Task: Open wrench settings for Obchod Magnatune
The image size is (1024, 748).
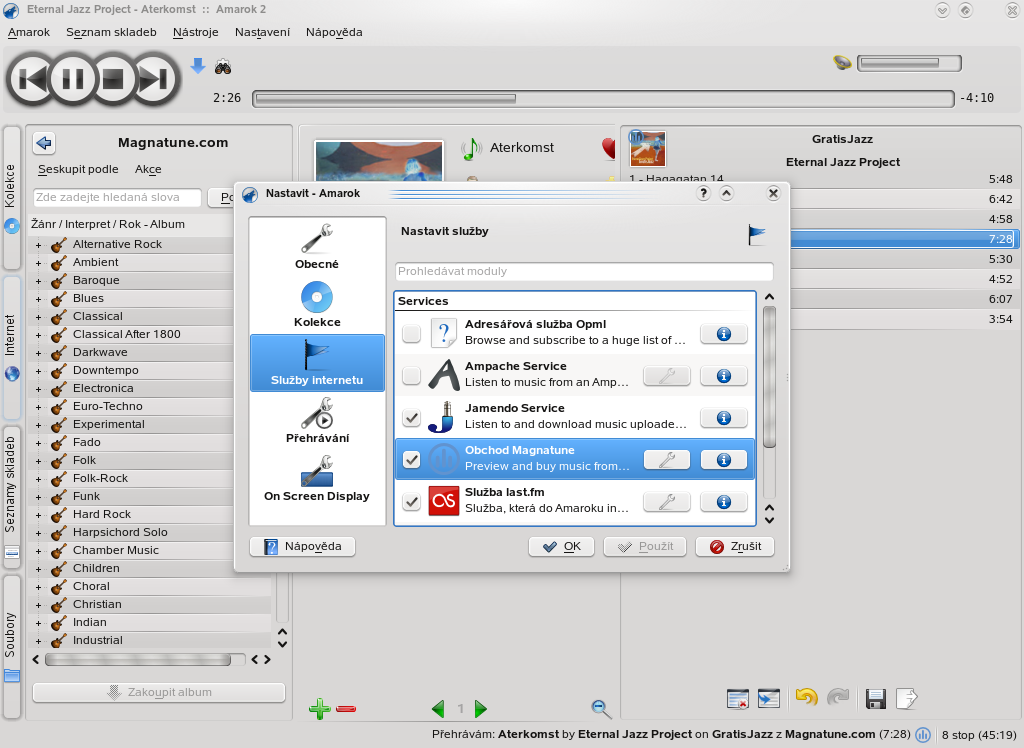Action: click(x=666, y=460)
